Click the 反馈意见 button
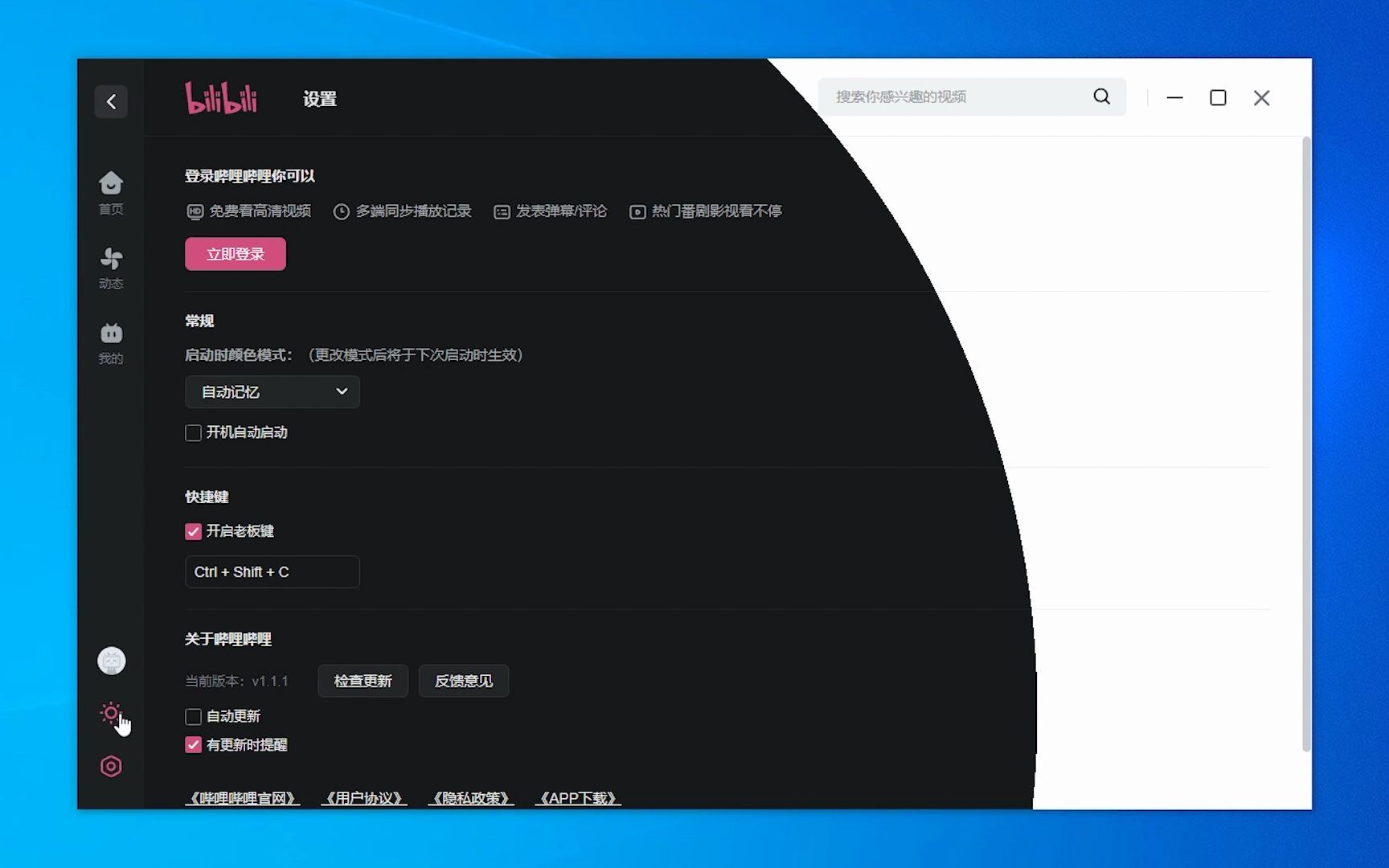Screen dimensions: 1389x868 [x=464, y=681]
